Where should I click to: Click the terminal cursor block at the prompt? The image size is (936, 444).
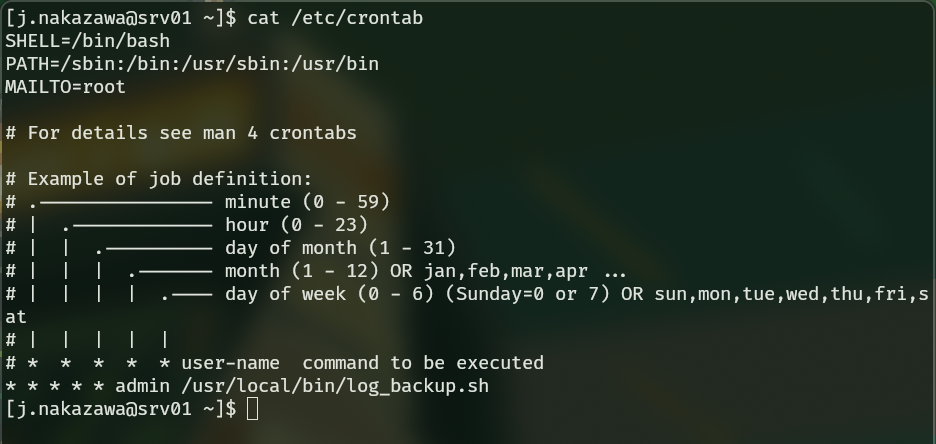253,409
